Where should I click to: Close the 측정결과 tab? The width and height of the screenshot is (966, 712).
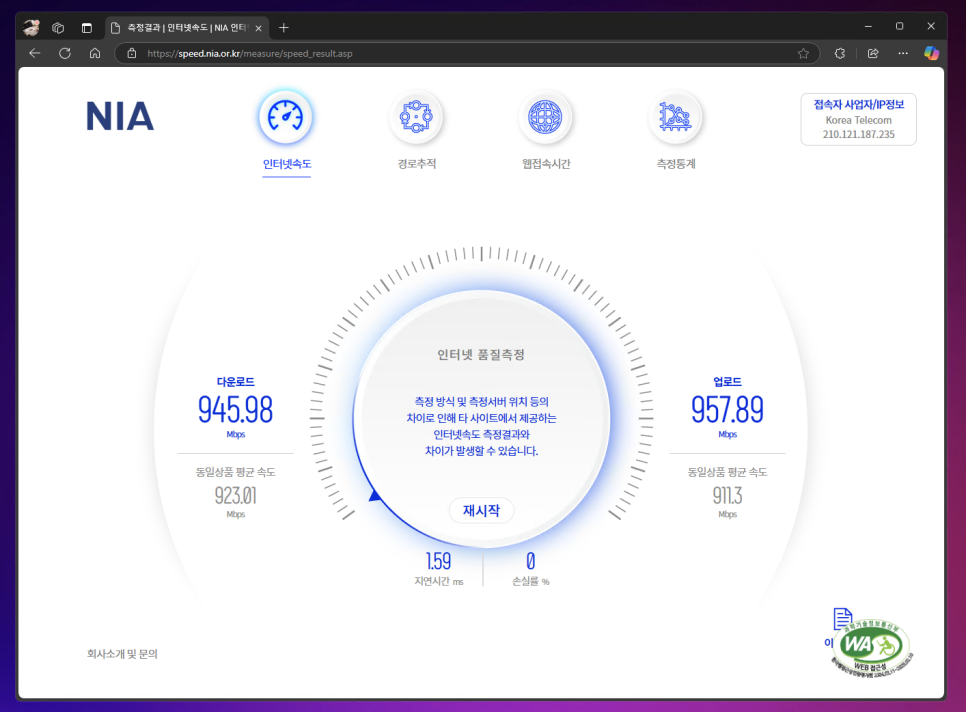tap(259, 28)
